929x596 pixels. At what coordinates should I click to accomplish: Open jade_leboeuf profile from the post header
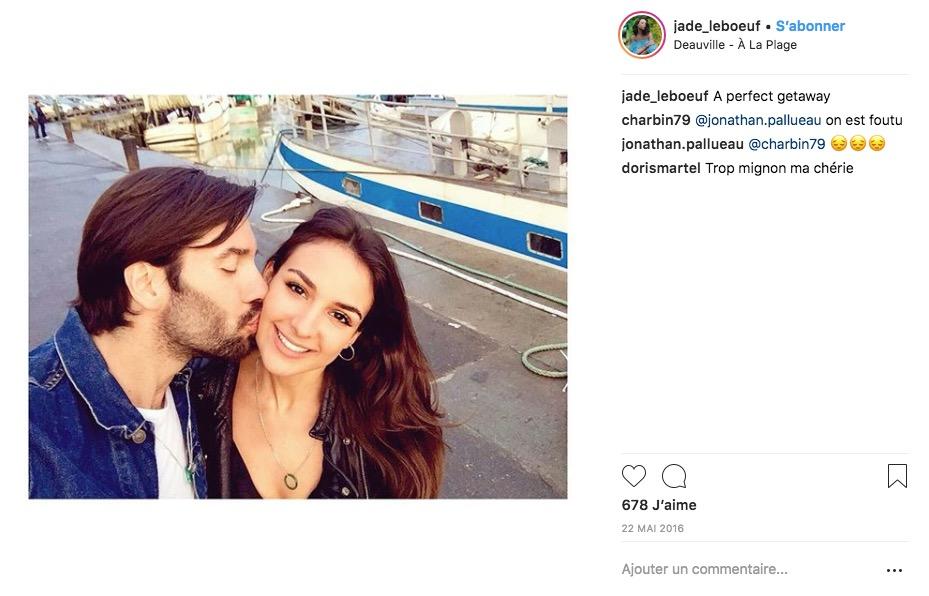click(716, 26)
